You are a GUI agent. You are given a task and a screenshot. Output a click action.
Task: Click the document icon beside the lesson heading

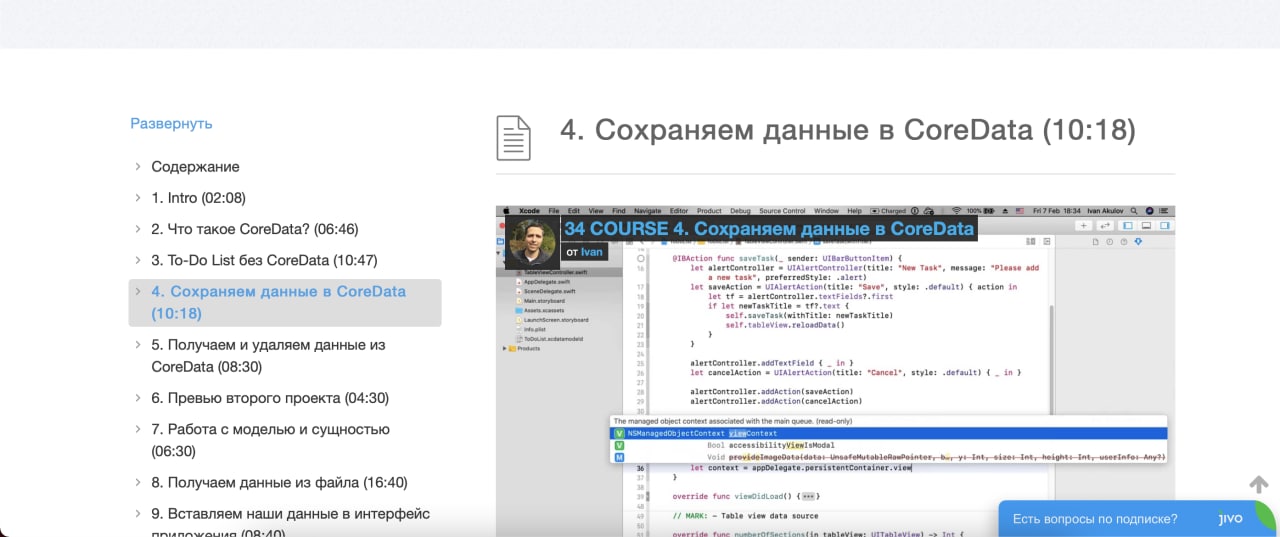(x=513, y=138)
